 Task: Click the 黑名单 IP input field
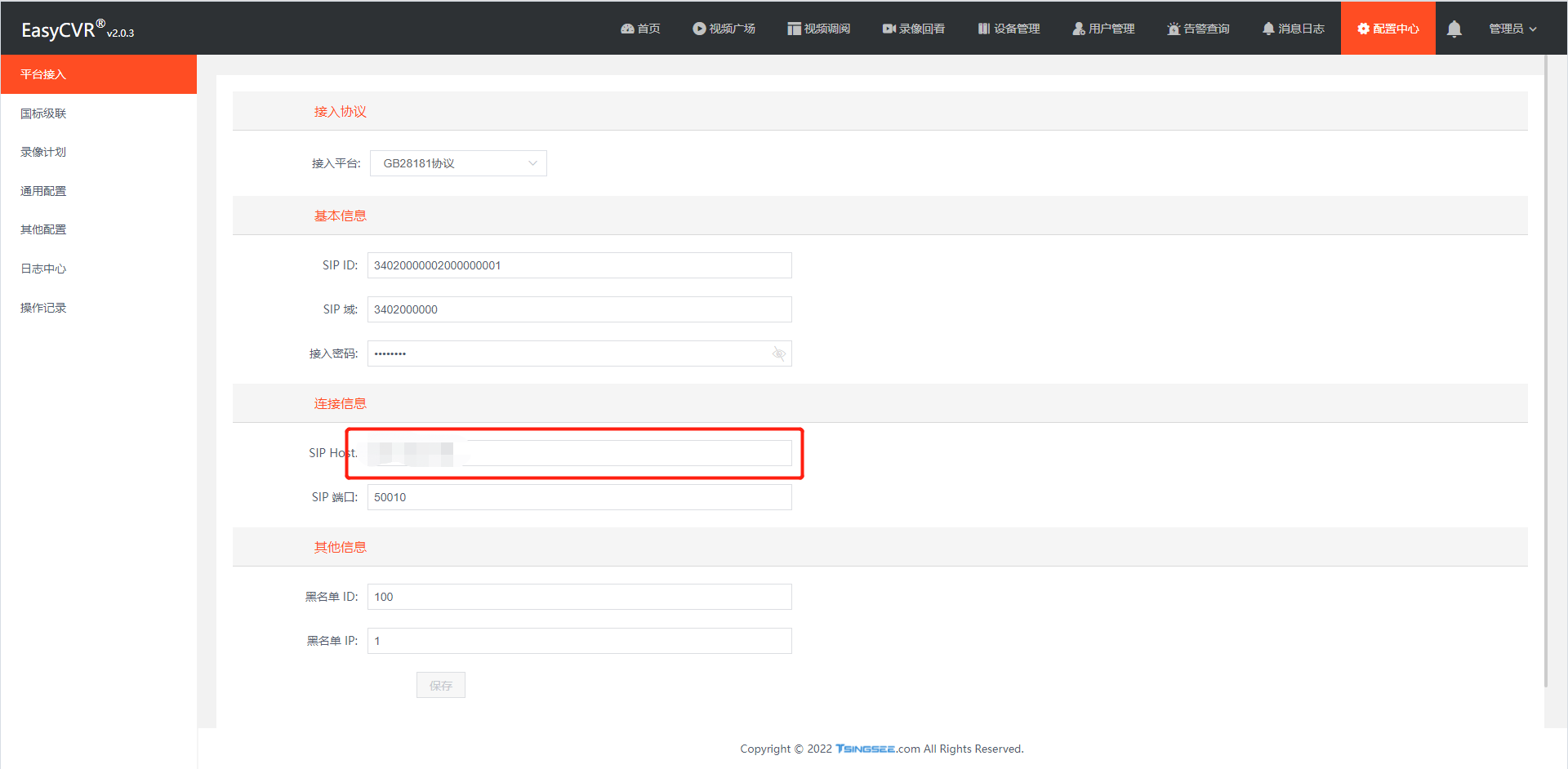580,641
